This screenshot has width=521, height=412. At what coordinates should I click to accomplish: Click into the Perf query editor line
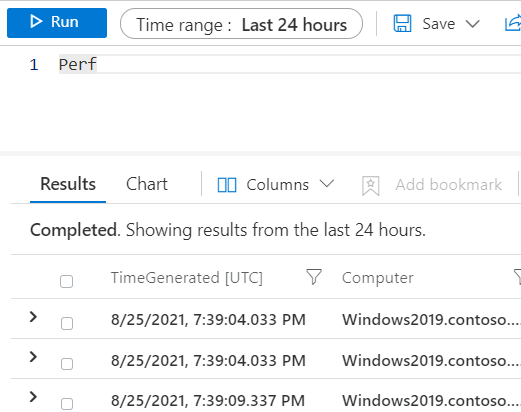(289, 64)
